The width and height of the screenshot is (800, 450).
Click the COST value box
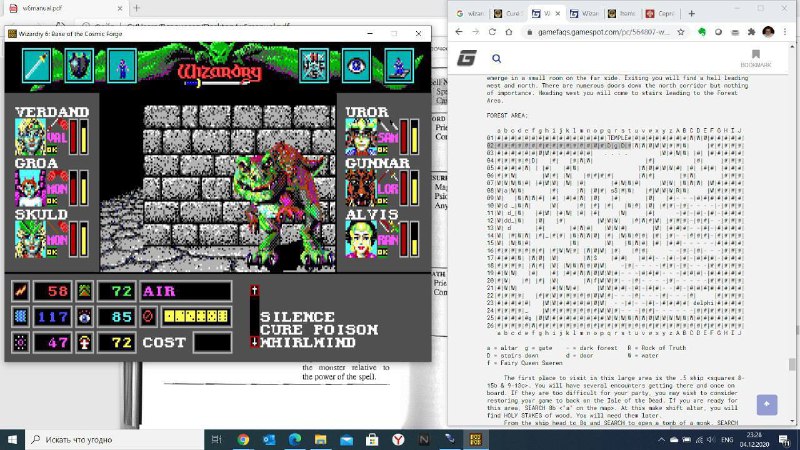click(x=212, y=342)
